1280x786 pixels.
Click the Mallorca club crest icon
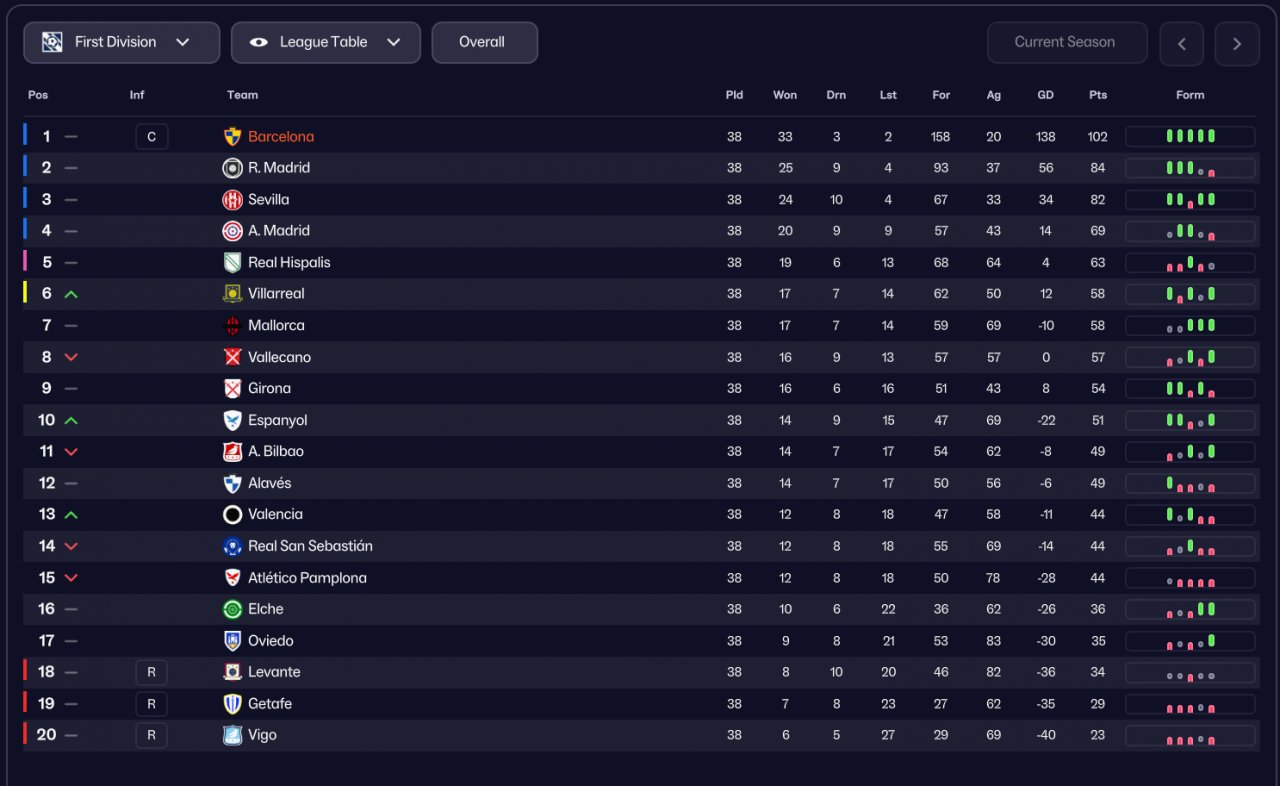pyautogui.click(x=232, y=326)
